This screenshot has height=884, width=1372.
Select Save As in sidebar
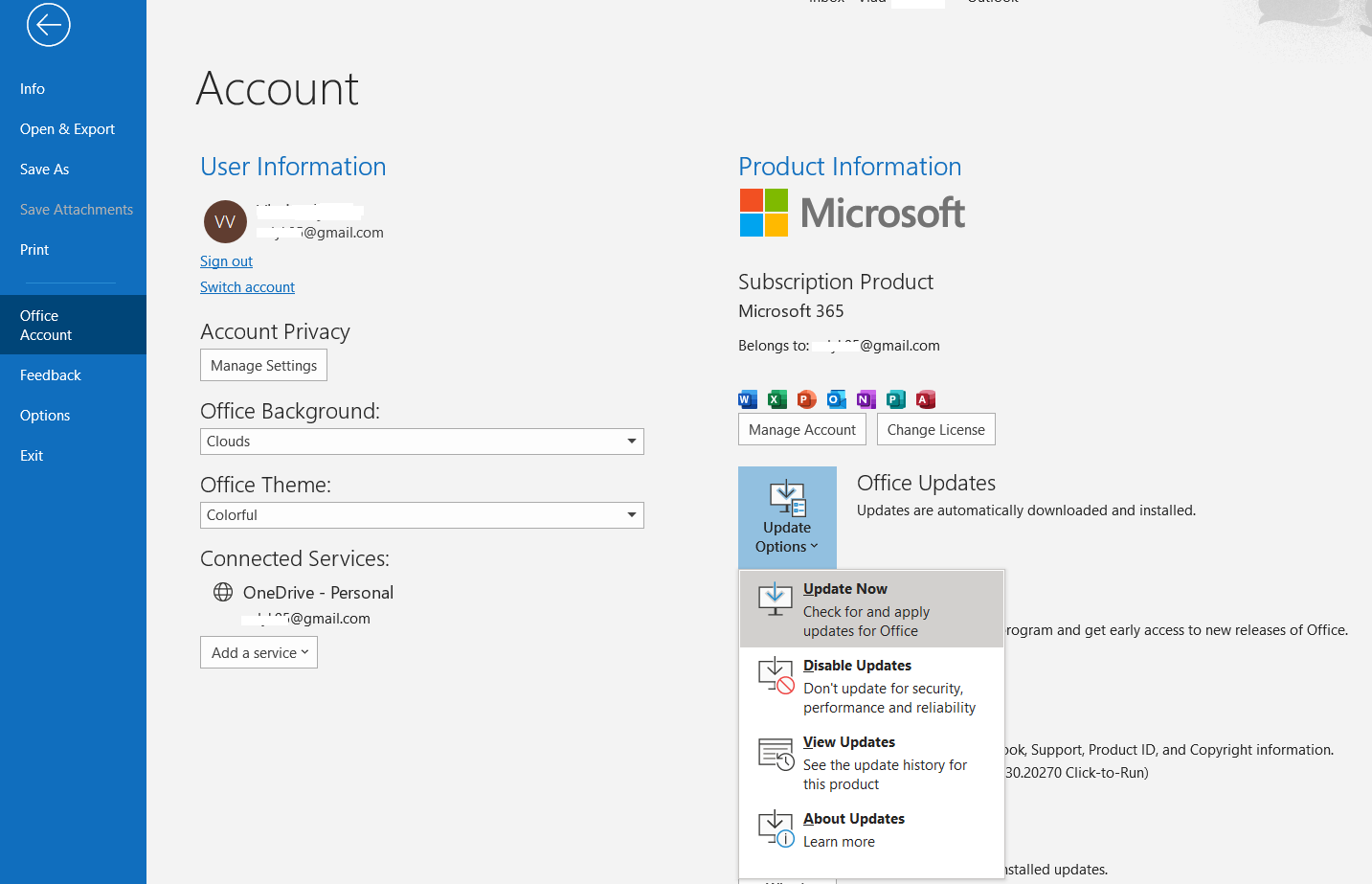point(73,170)
